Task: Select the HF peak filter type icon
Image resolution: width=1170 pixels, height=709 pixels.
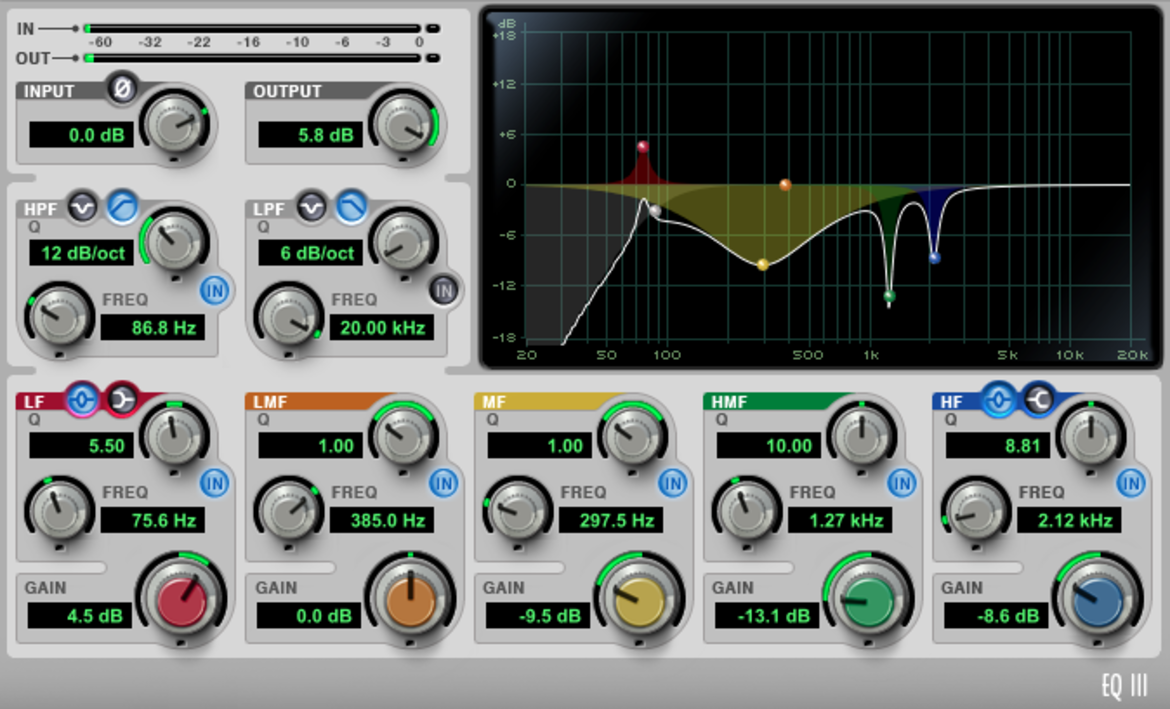Action: [998, 399]
